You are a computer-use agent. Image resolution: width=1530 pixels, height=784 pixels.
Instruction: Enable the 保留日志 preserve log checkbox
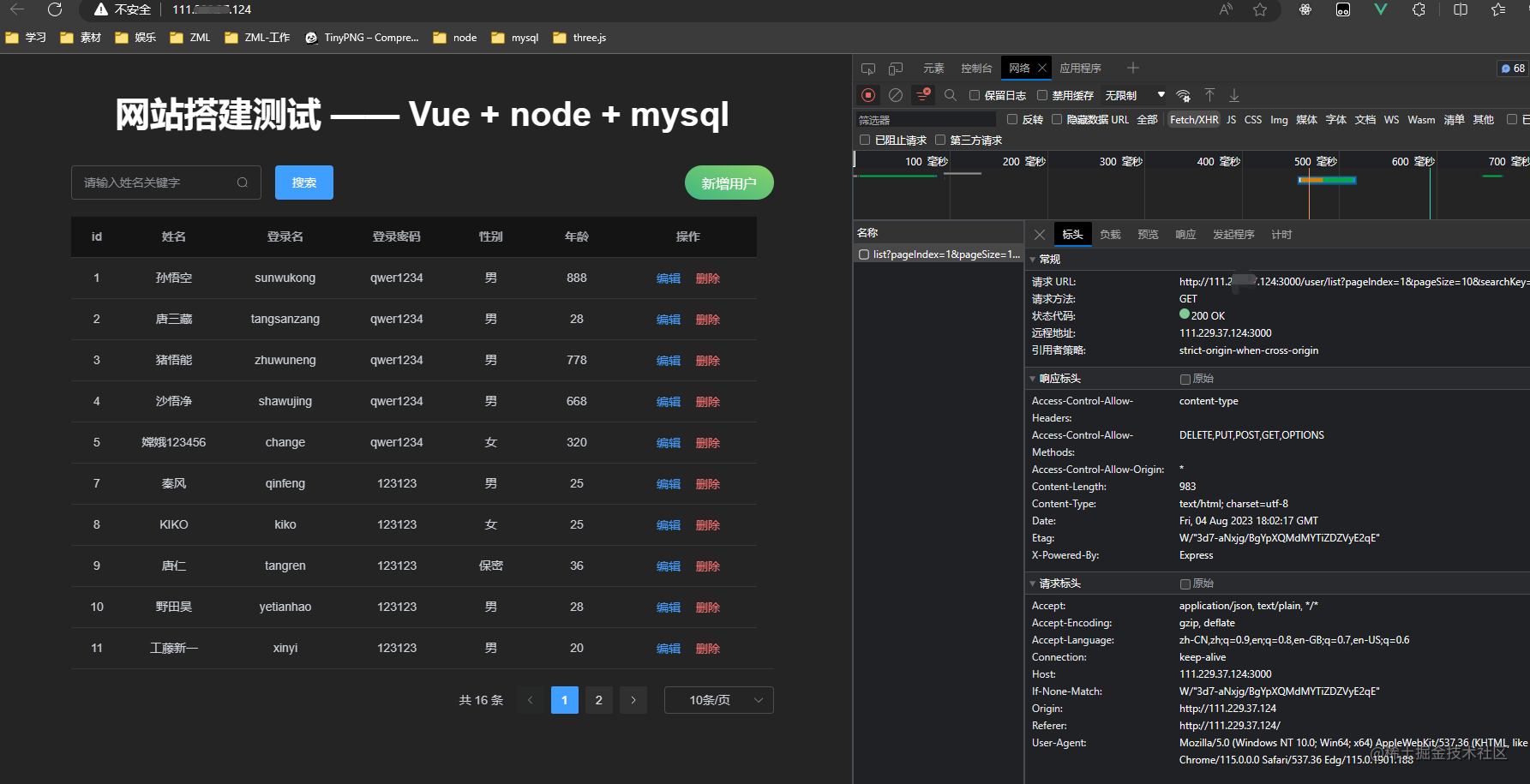click(975, 95)
